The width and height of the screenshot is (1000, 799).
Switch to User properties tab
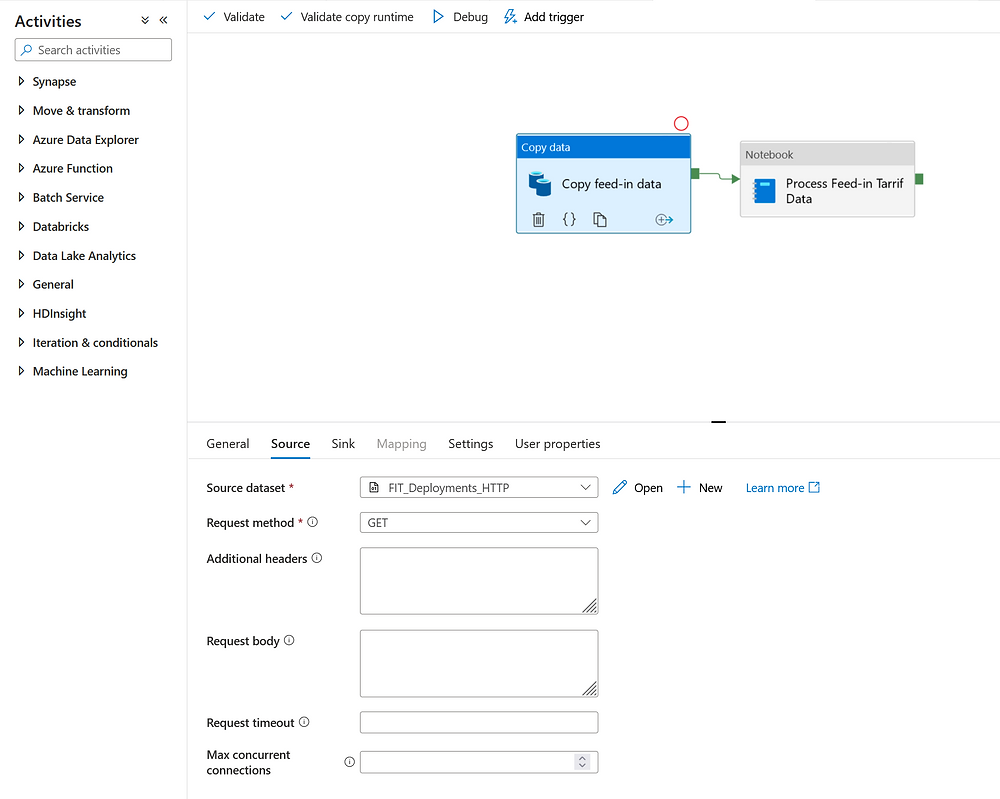click(x=557, y=443)
